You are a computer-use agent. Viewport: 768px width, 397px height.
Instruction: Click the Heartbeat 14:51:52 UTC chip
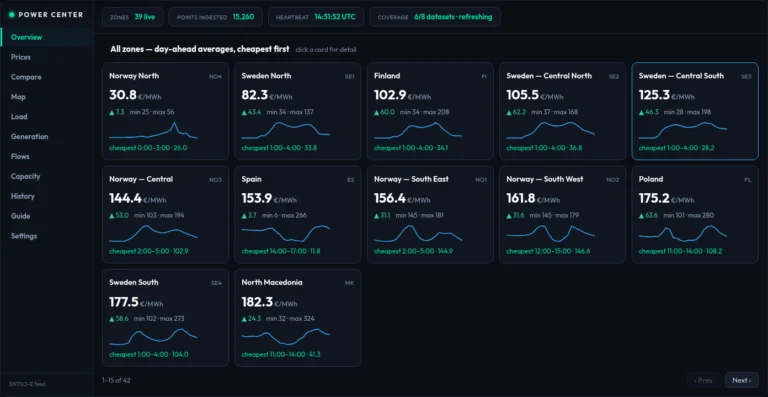pos(316,17)
